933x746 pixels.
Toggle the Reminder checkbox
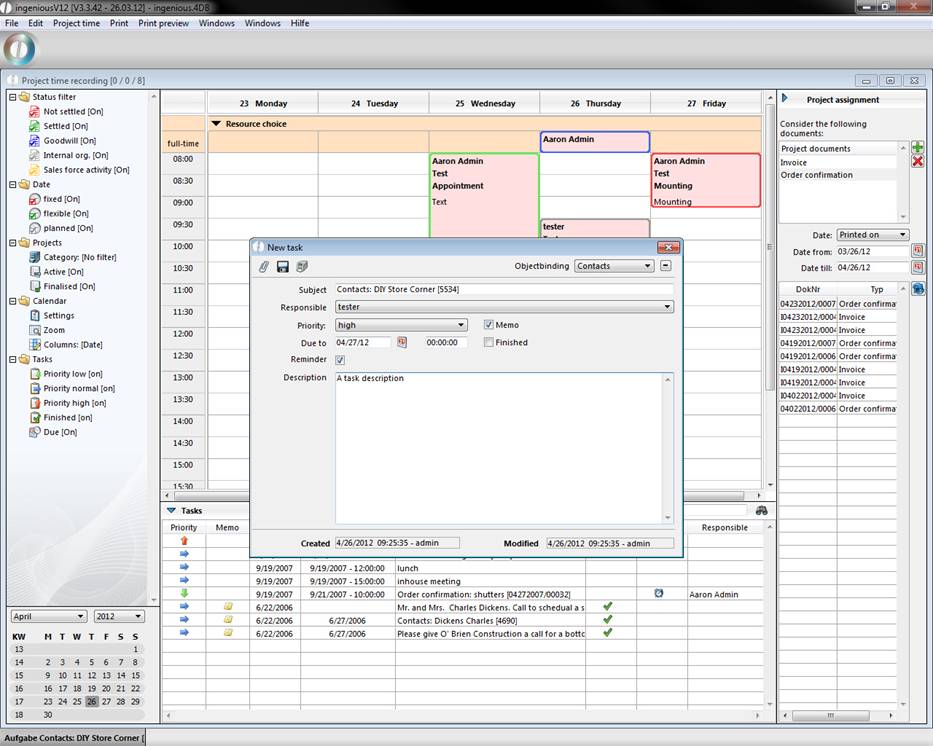340,360
